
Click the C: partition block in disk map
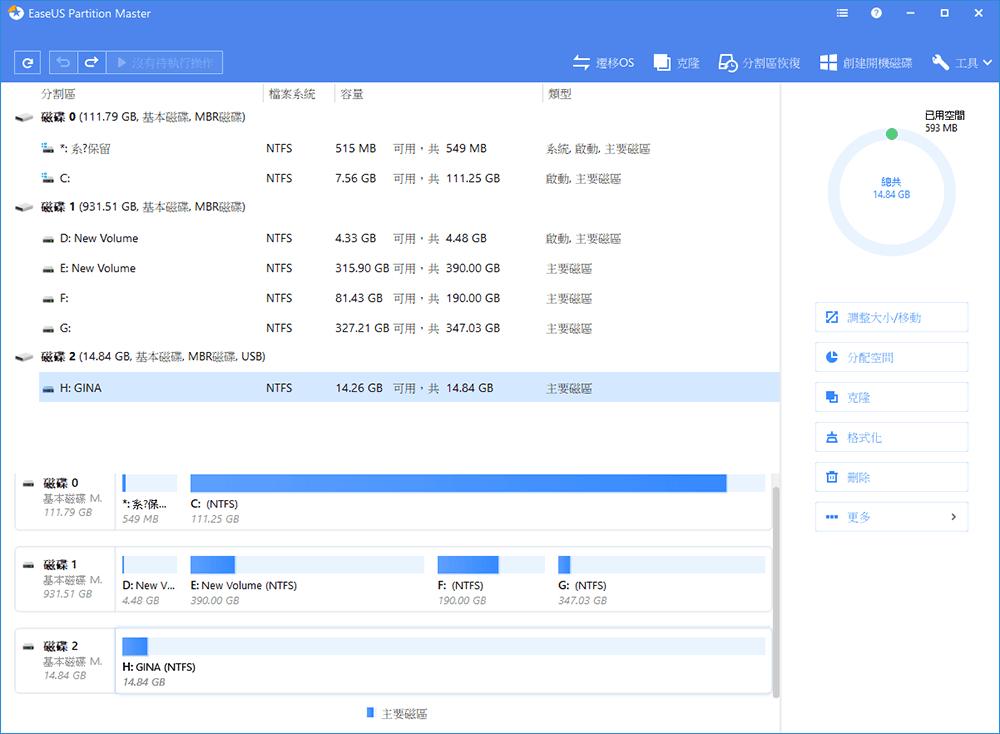click(450, 483)
